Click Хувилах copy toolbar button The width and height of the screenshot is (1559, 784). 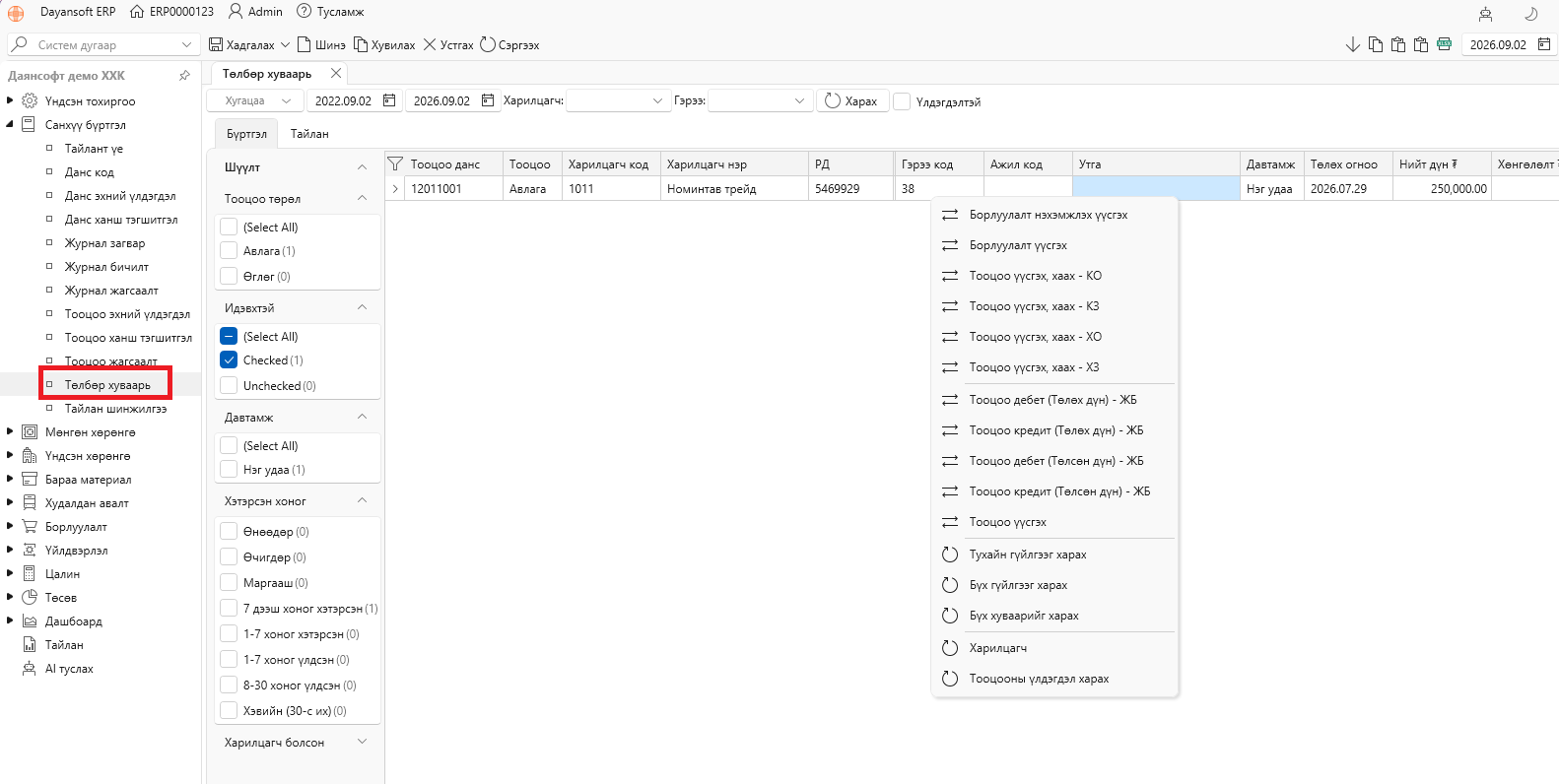click(384, 45)
